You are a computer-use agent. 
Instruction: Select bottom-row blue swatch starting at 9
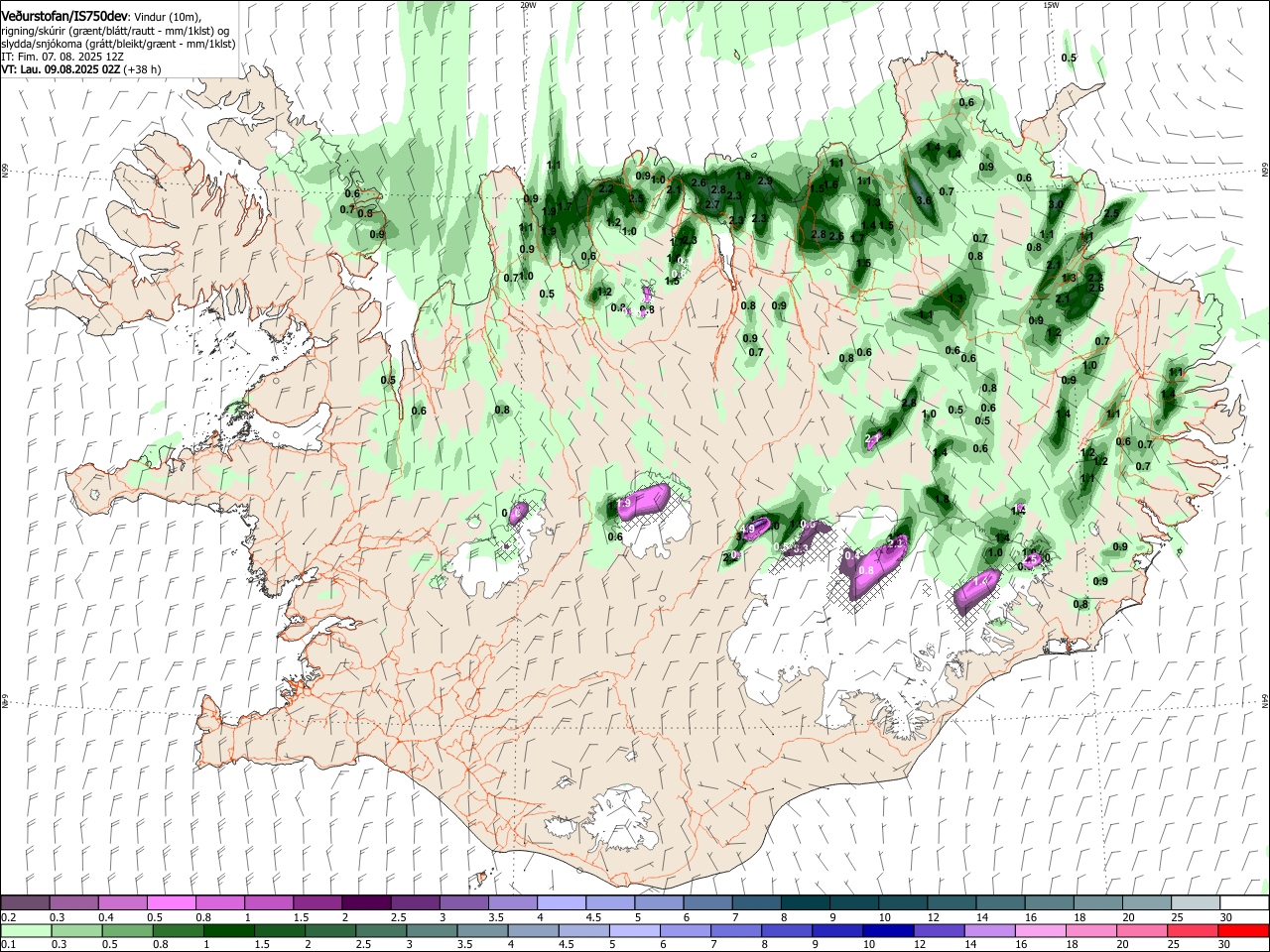[836, 930]
